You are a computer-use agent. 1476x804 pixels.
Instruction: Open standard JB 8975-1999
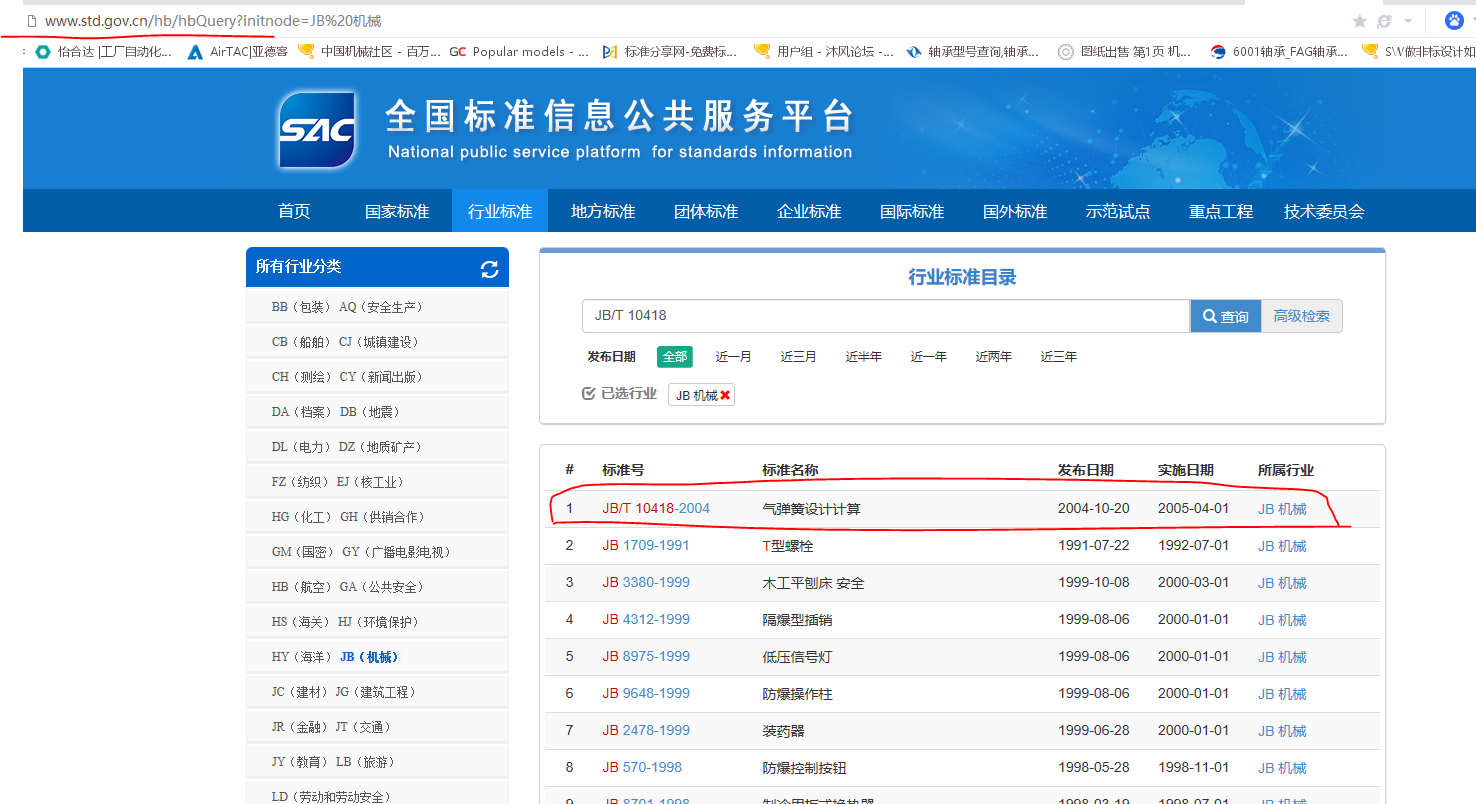click(646, 656)
